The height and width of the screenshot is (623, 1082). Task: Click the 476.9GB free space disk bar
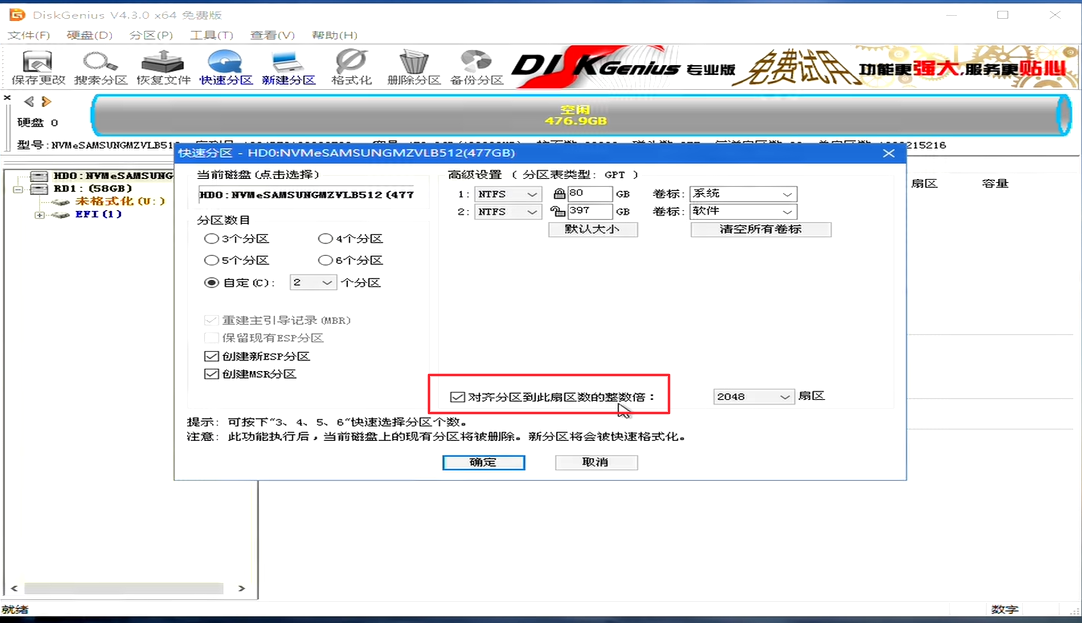[x=581, y=115]
